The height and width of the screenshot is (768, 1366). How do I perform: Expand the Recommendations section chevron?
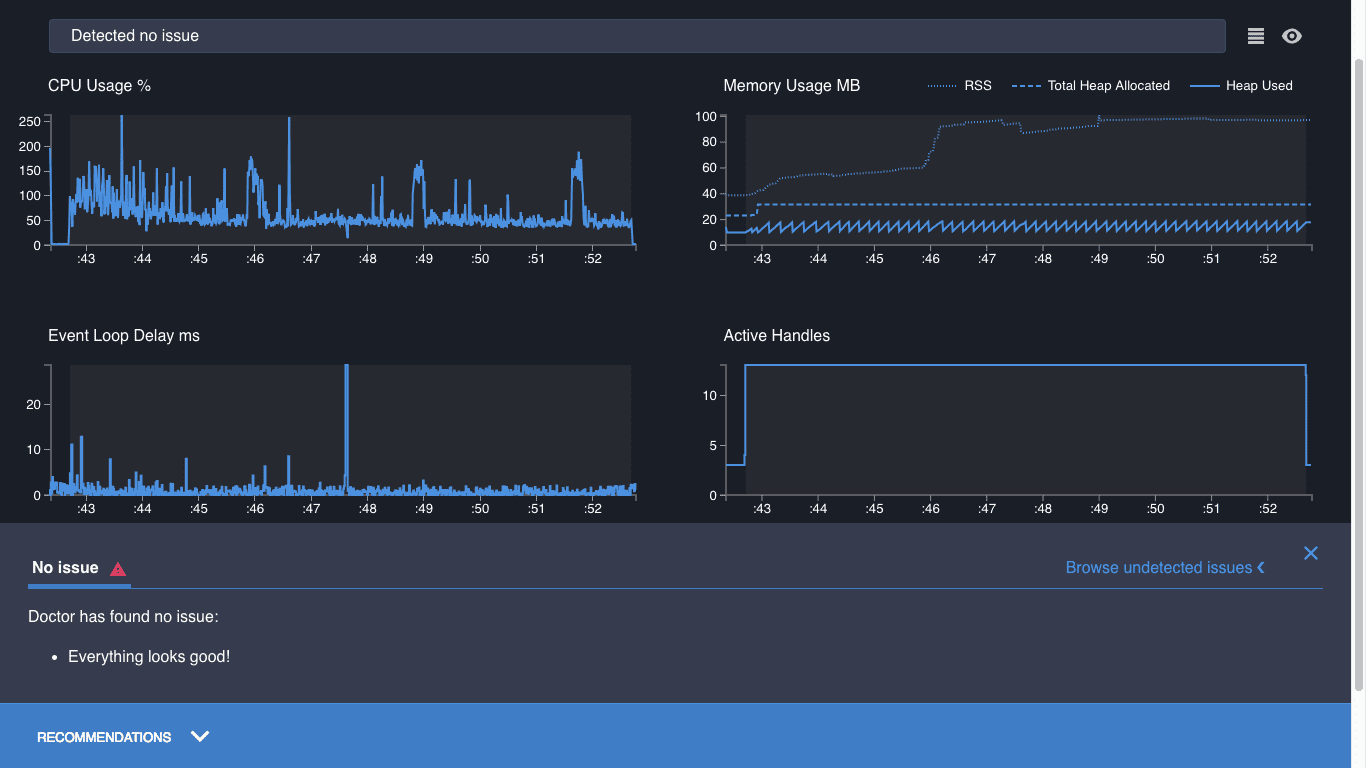click(x=200, y=737)
